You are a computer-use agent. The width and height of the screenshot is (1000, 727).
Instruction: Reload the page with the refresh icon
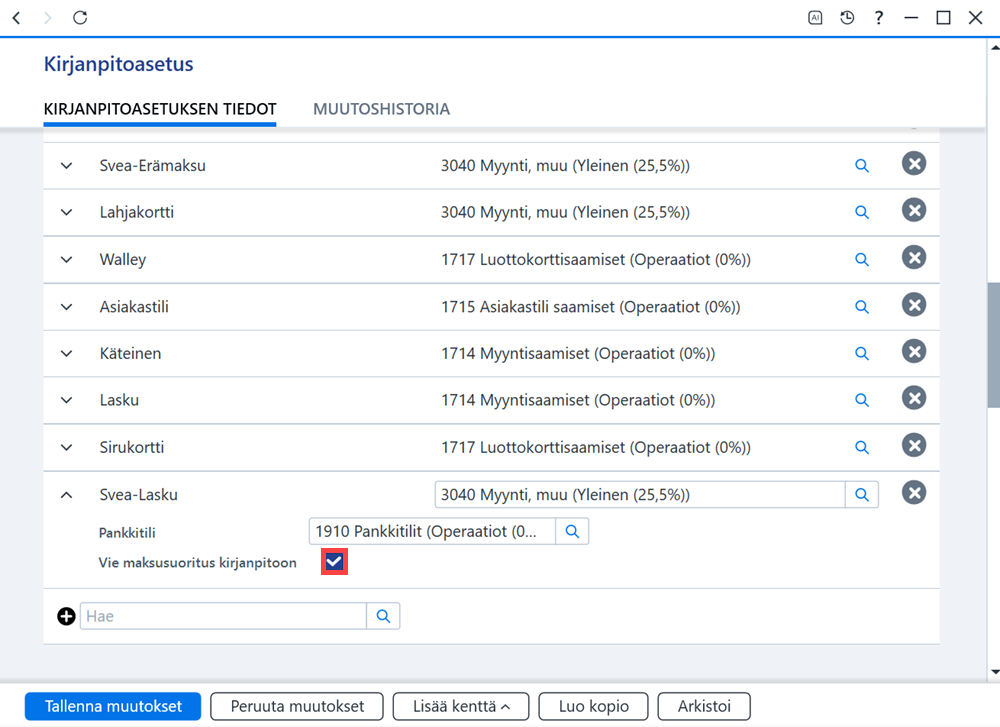coord(80,18)
